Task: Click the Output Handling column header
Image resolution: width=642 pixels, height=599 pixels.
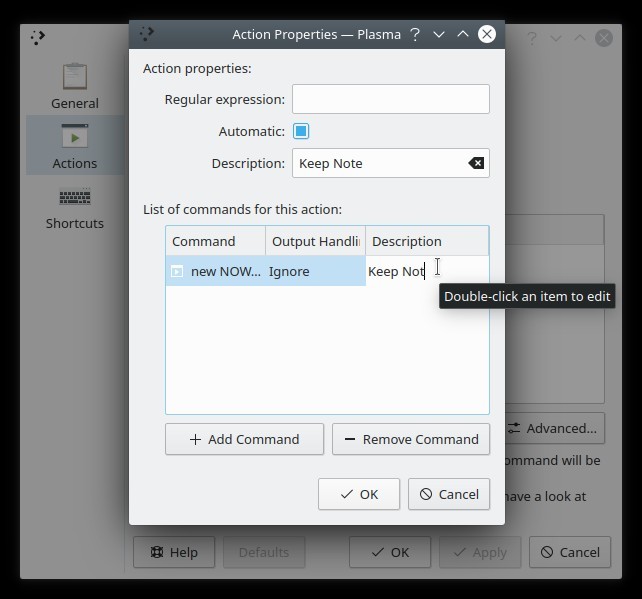Action: click(x=315, y=241)
